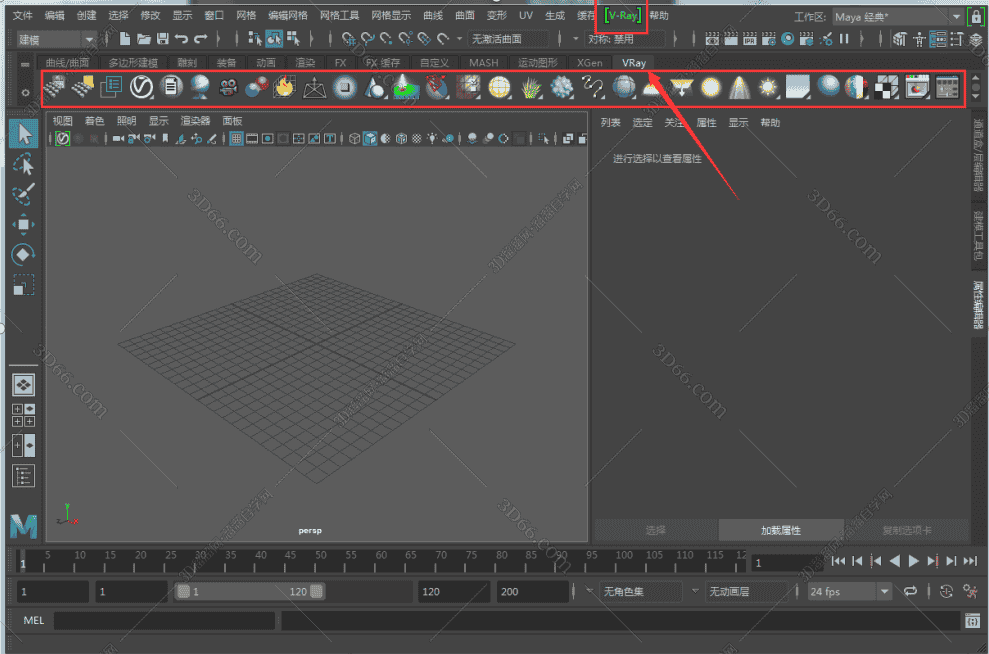The width and height of the screenshot is (989, 654).
Task: Open the V-Ray menu in menu bar
Action: pyautogui.click(x=622, y=16)
